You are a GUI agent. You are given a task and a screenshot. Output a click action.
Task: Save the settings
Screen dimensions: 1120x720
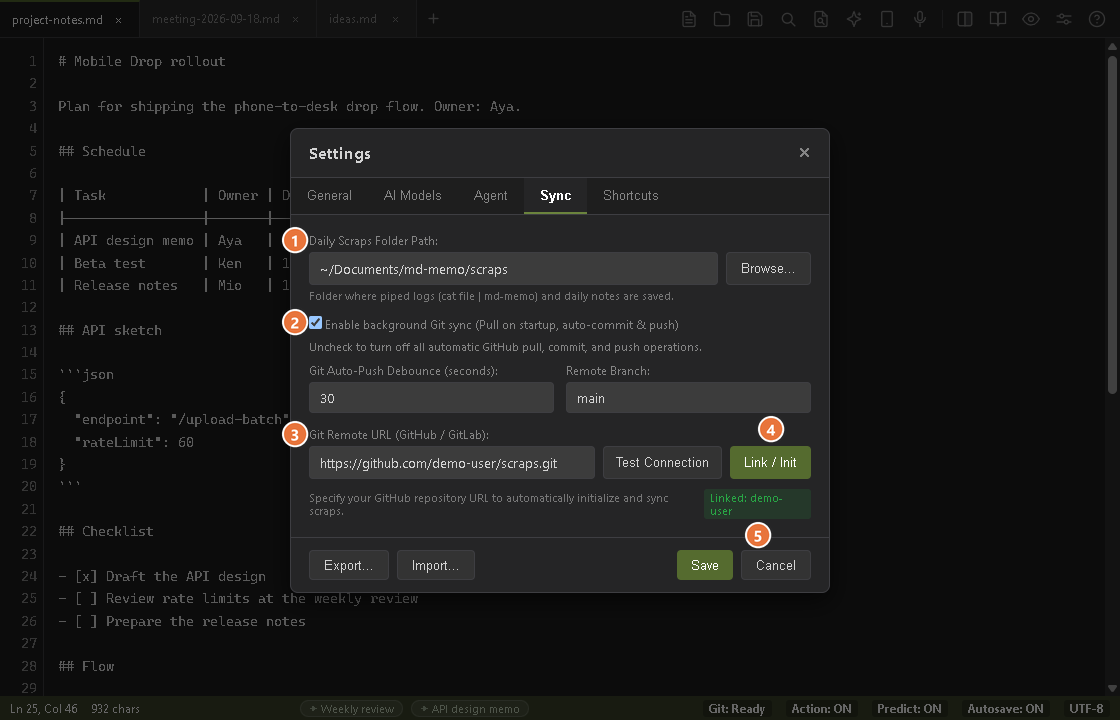tap(704, 565)
